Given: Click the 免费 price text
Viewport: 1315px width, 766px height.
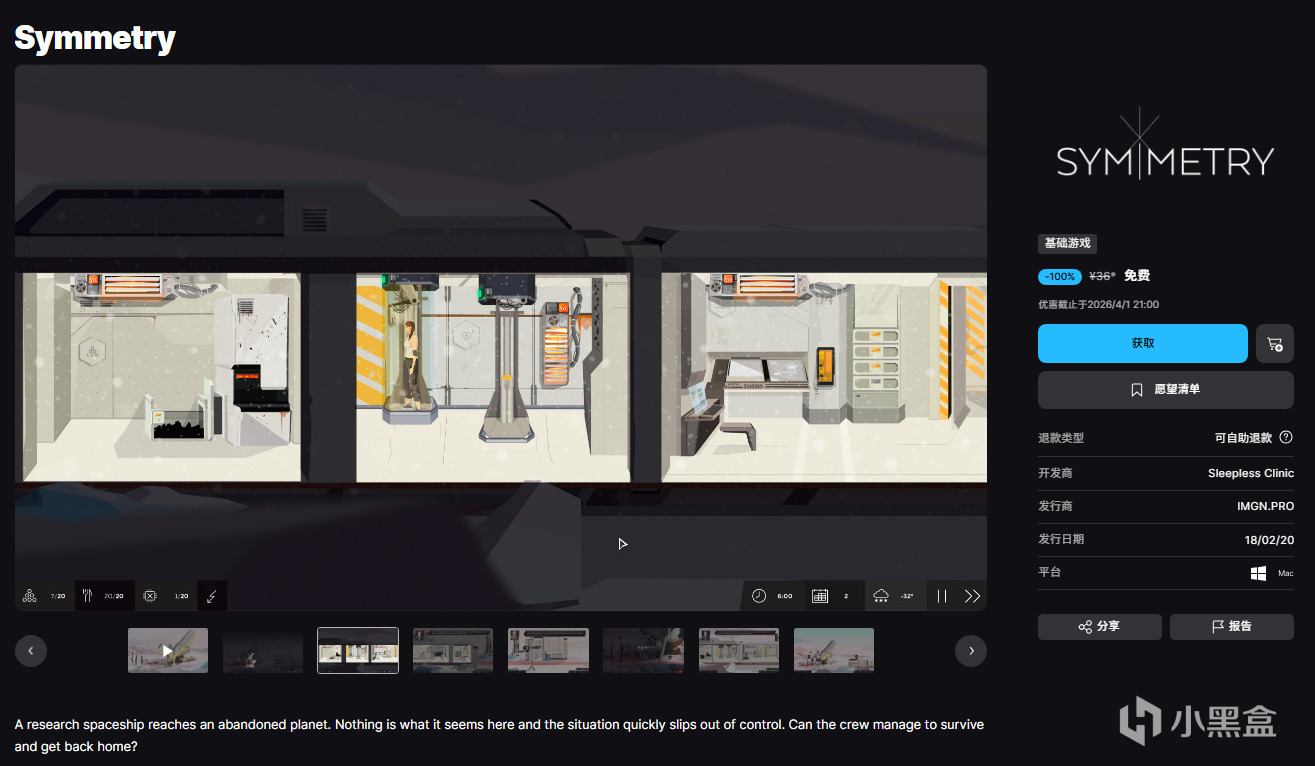Looking at the screenshot, I should coord(1137,276).
